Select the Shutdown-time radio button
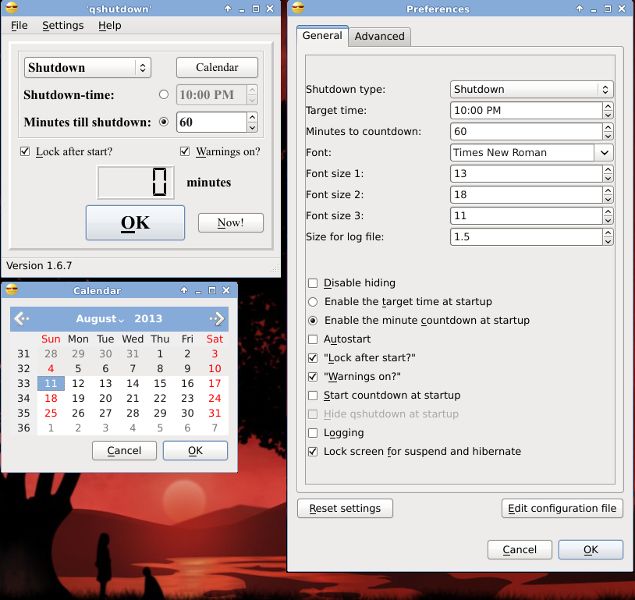The image size is (635, 600). (x=164, y=94)
